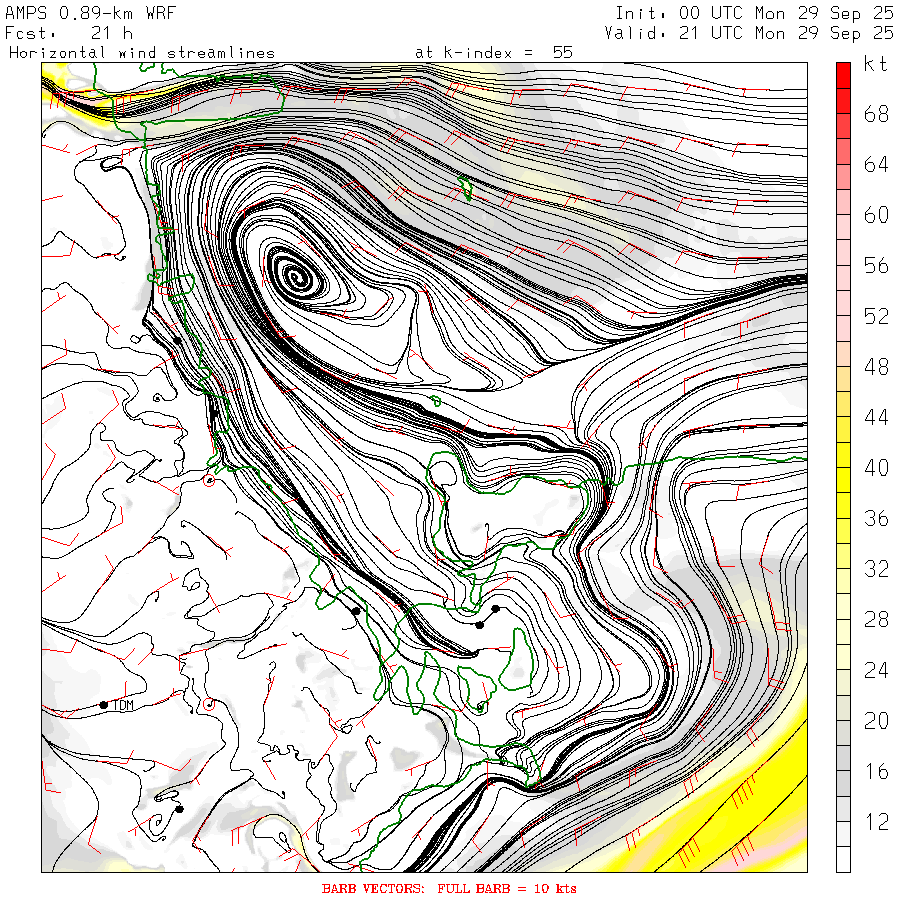Click the 'Valid: 21 UTC Mon 29 Sep 25' text
The width and height of the screenshot is (900, 900).
(749, 33)
